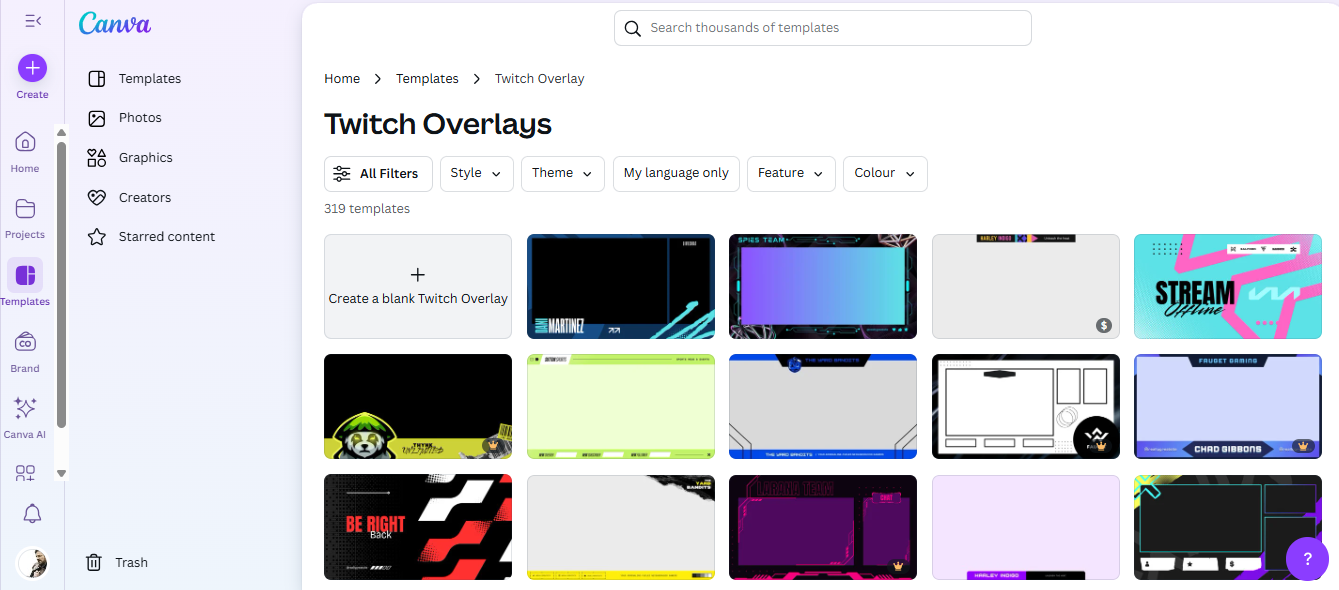Image resolution: width=1339 pixels, height=590 pixels.
Task: Create a blank Twitch Overlay
Action: point(418,287)
